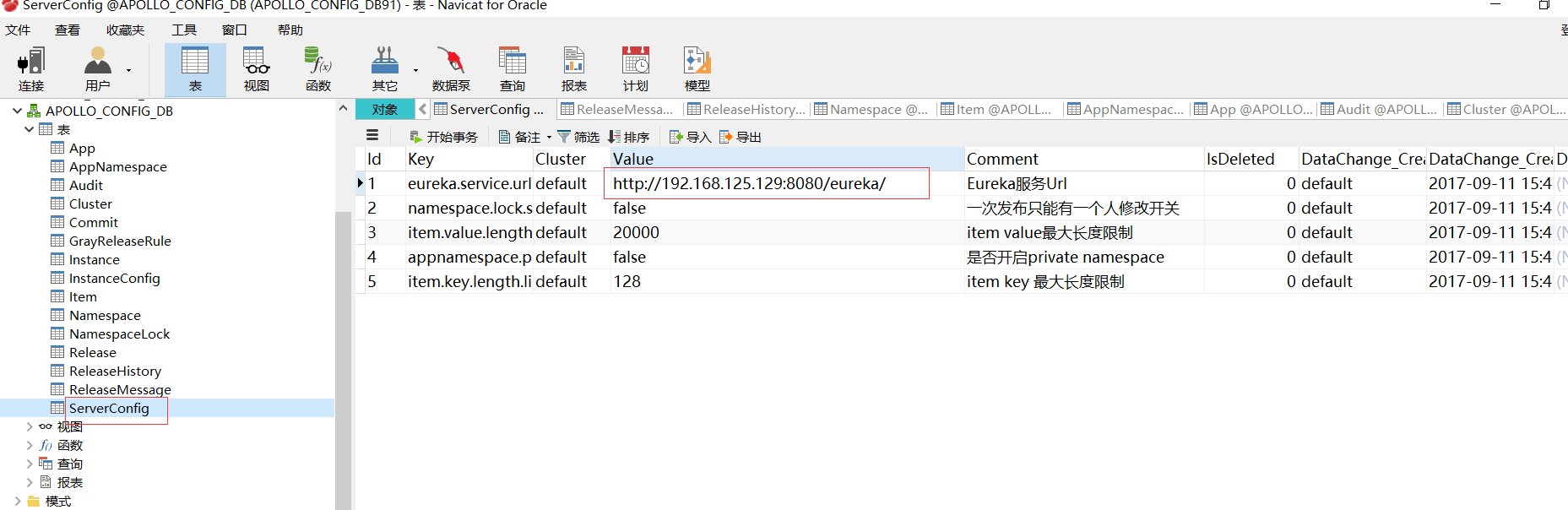1568x510 pixels.
Task: Click the Sort (排序) button
Action: [629, 137]
